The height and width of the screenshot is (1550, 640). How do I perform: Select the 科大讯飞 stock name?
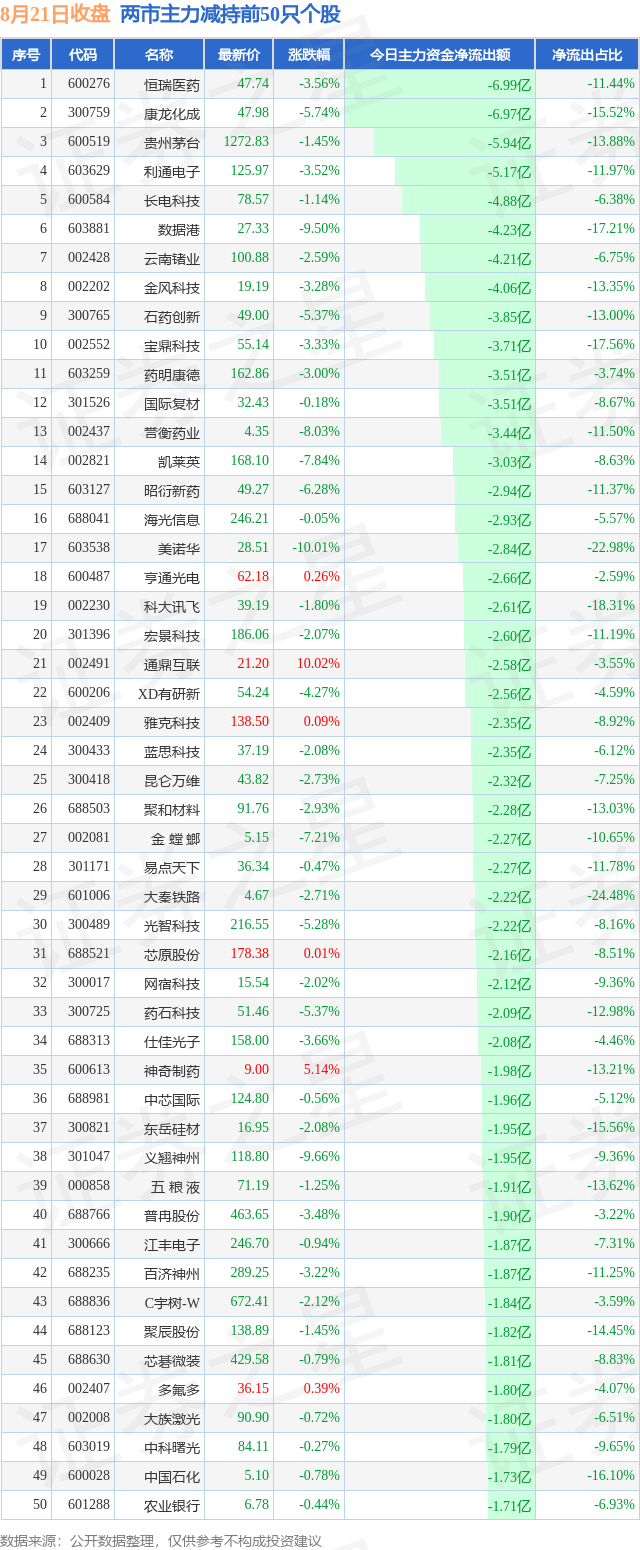coord(172,607)
